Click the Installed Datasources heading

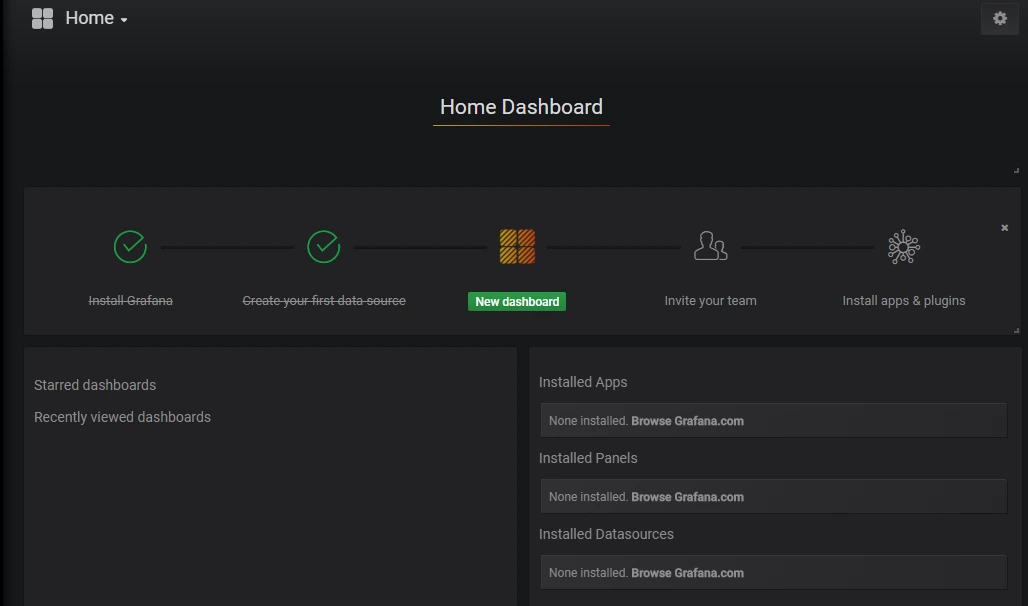[x=606, y=535]
